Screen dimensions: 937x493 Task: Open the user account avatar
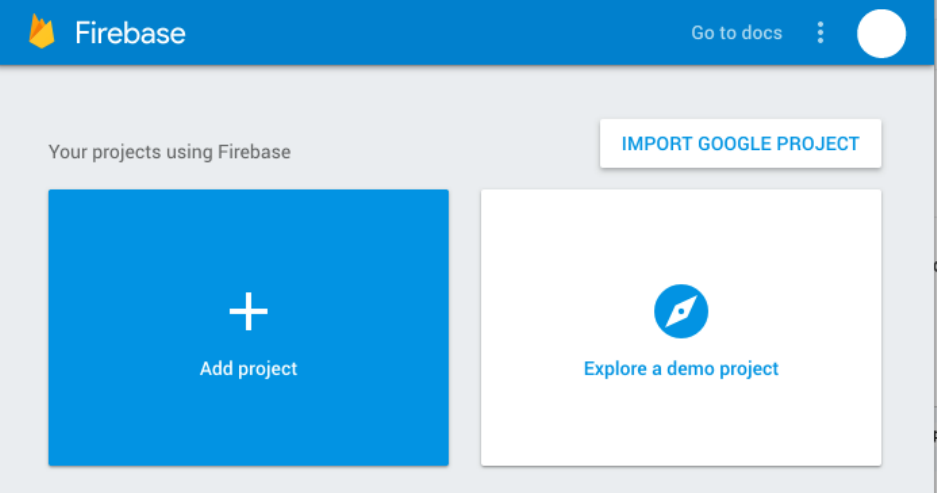881,33
